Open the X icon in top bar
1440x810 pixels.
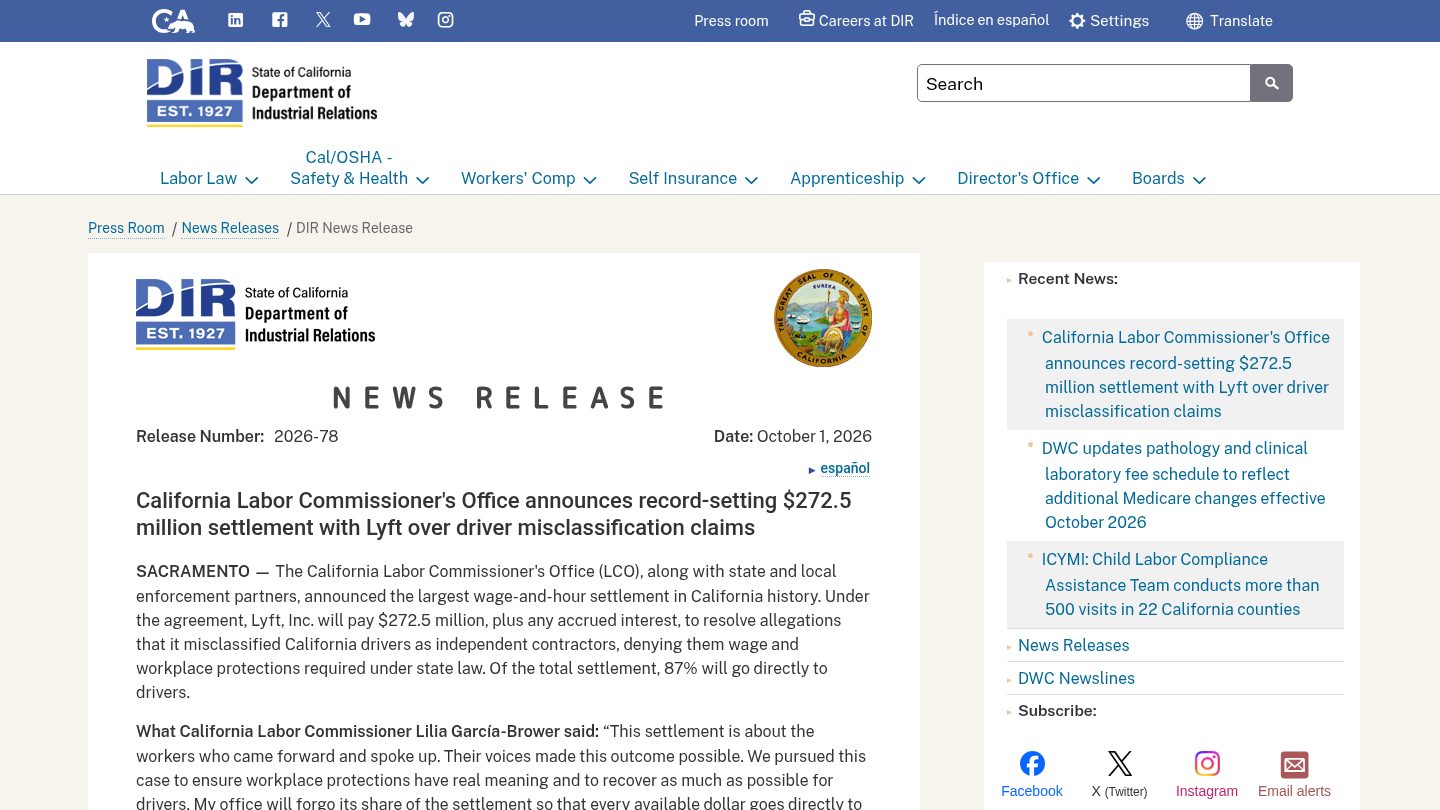323,20
